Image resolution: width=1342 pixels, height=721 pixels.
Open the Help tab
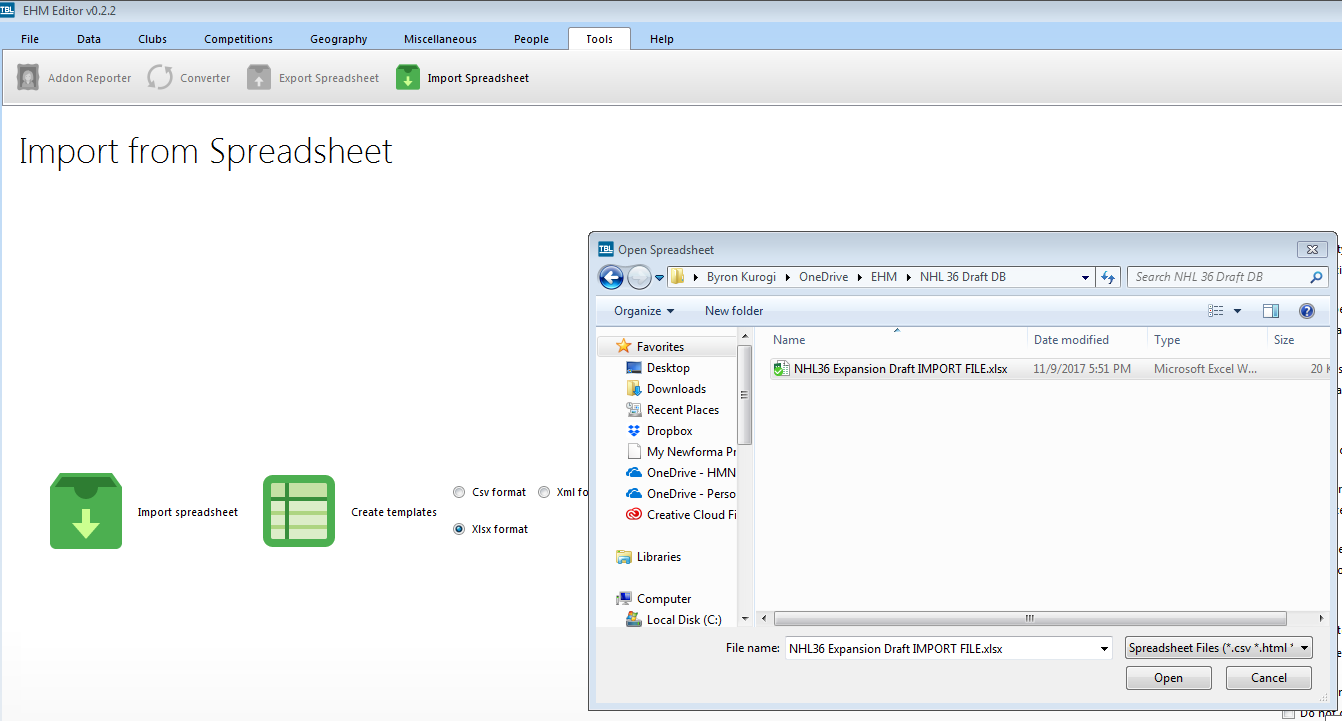click(662, 39)
